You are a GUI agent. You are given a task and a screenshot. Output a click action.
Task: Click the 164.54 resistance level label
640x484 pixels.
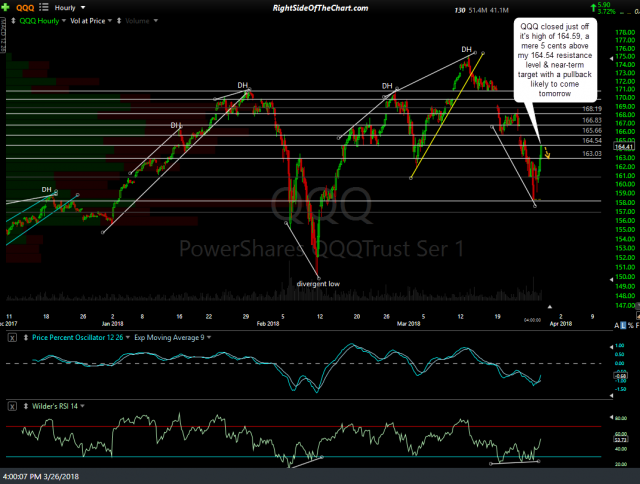click(x=592, y=140)
